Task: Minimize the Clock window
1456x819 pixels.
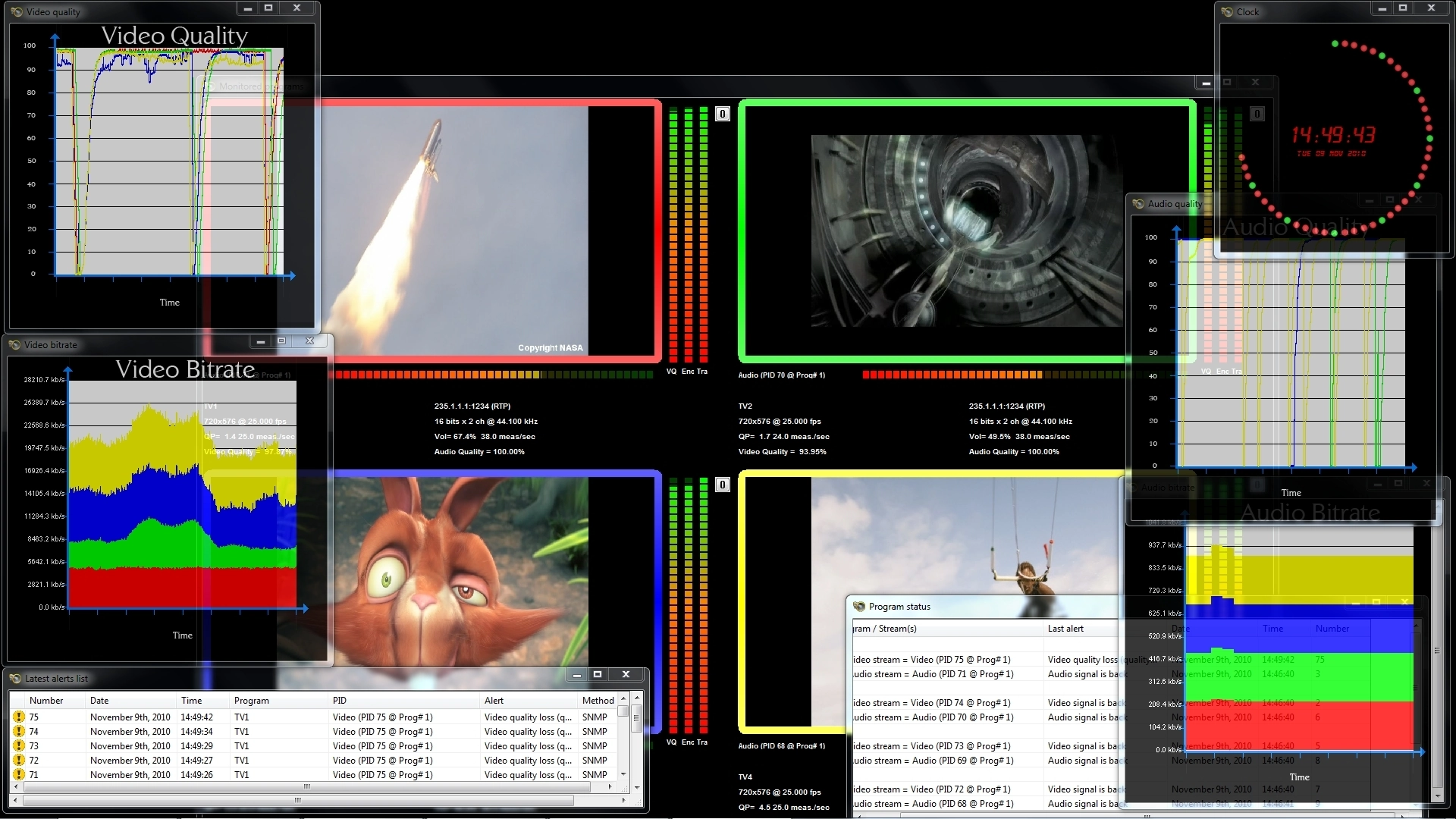Action: [x=1382, y=8]
